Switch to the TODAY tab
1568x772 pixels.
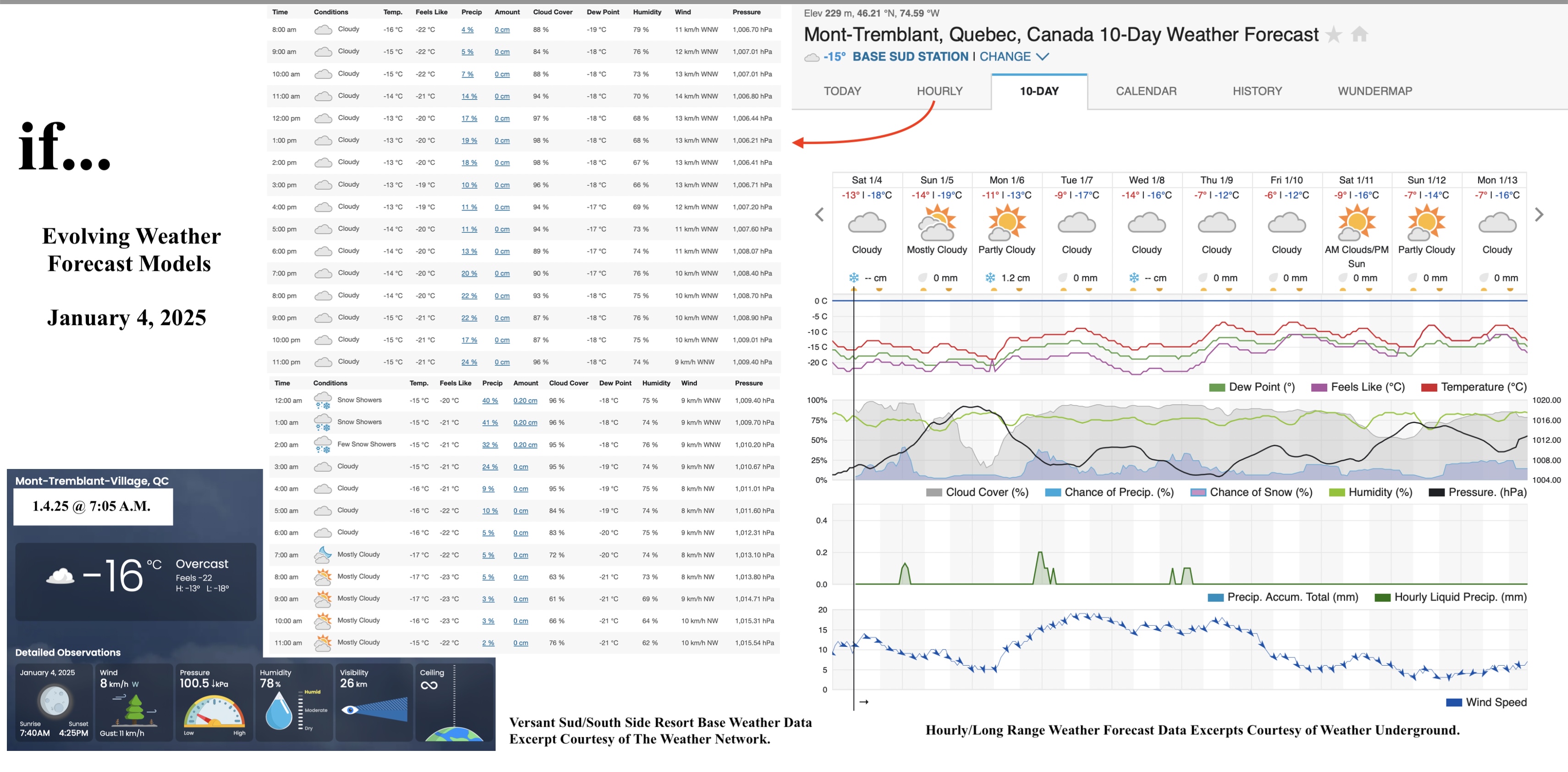[842, 91]
